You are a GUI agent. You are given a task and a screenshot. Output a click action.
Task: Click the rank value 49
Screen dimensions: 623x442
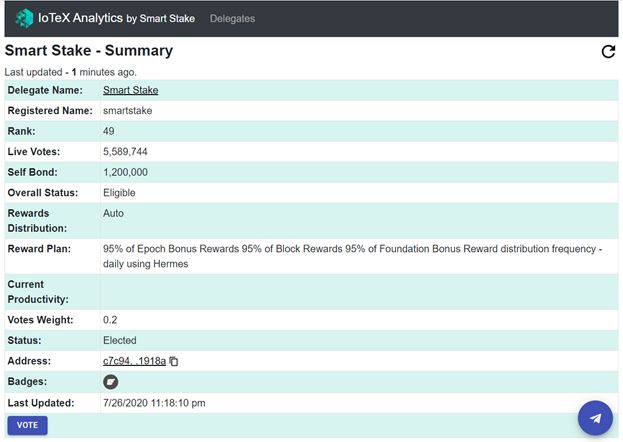tap(108, 131)
